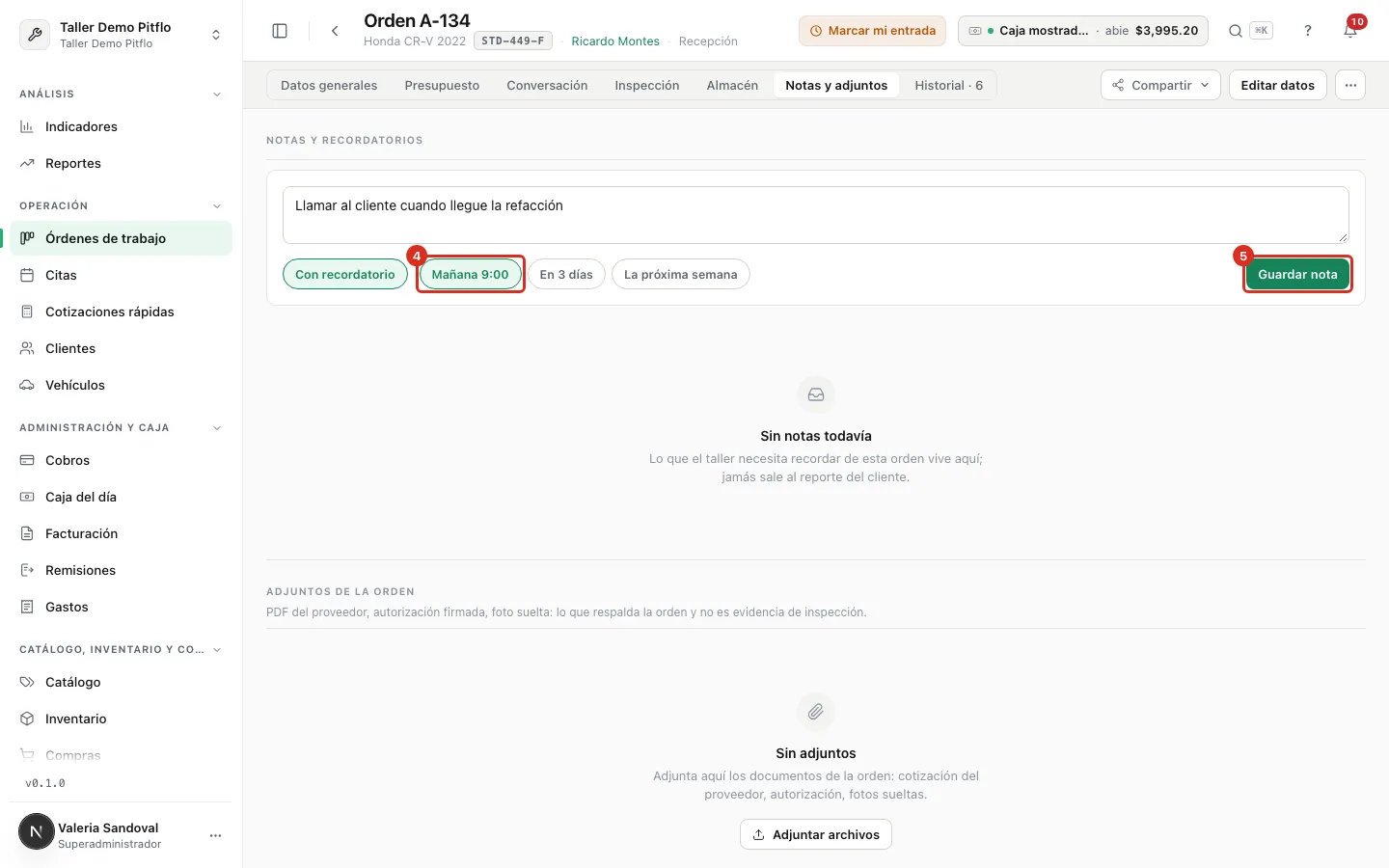Viewport: 1389px width, 868px height.
Task: Open the Taller Demo Pitflo workspace switcher
Action: click(122, 35)
